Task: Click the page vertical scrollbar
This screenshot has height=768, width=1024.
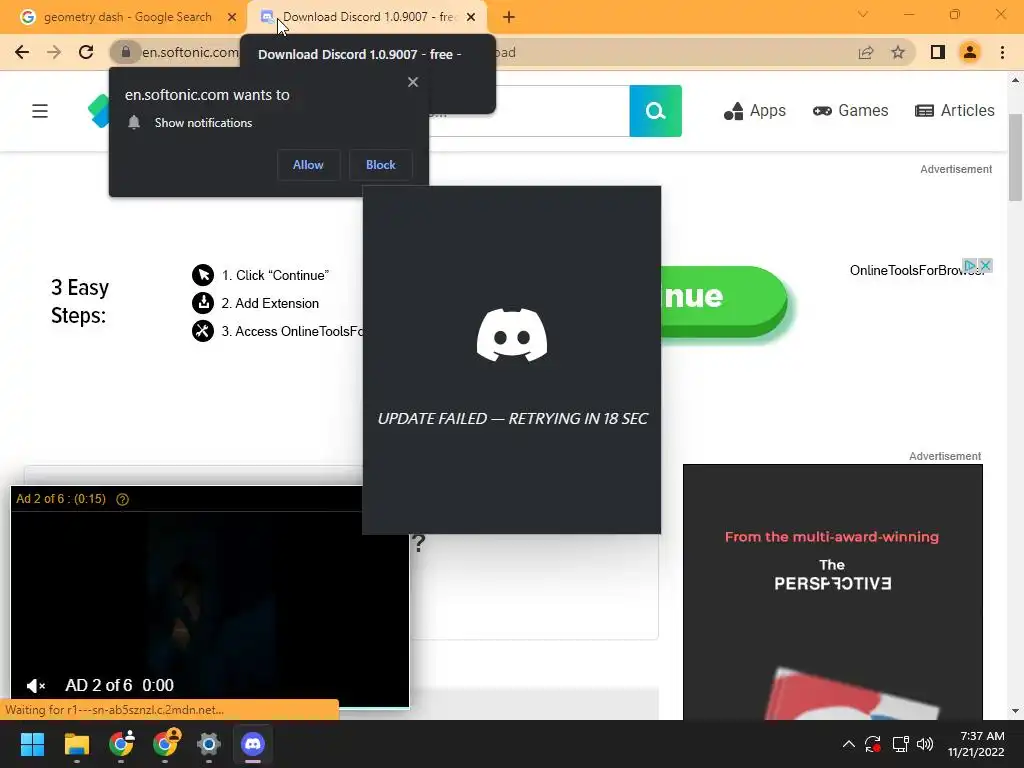Action: pos(1015,158)
